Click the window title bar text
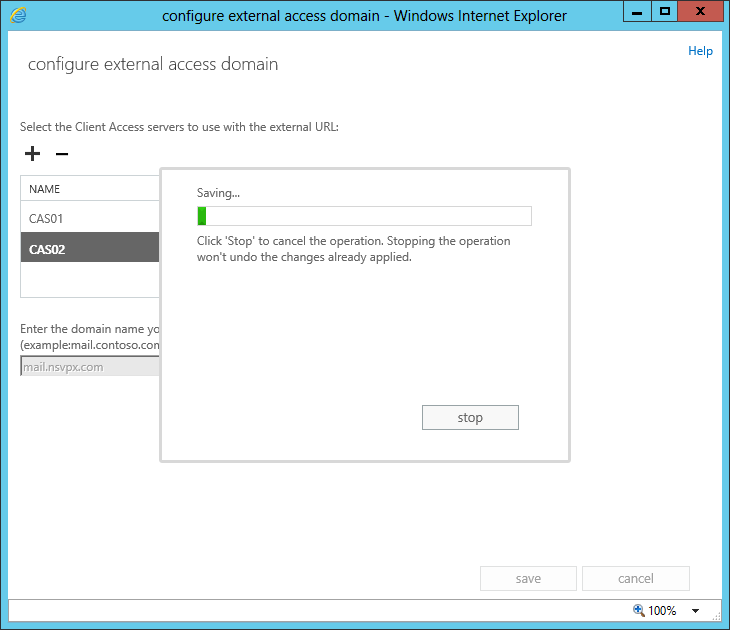 pos(364,15)
